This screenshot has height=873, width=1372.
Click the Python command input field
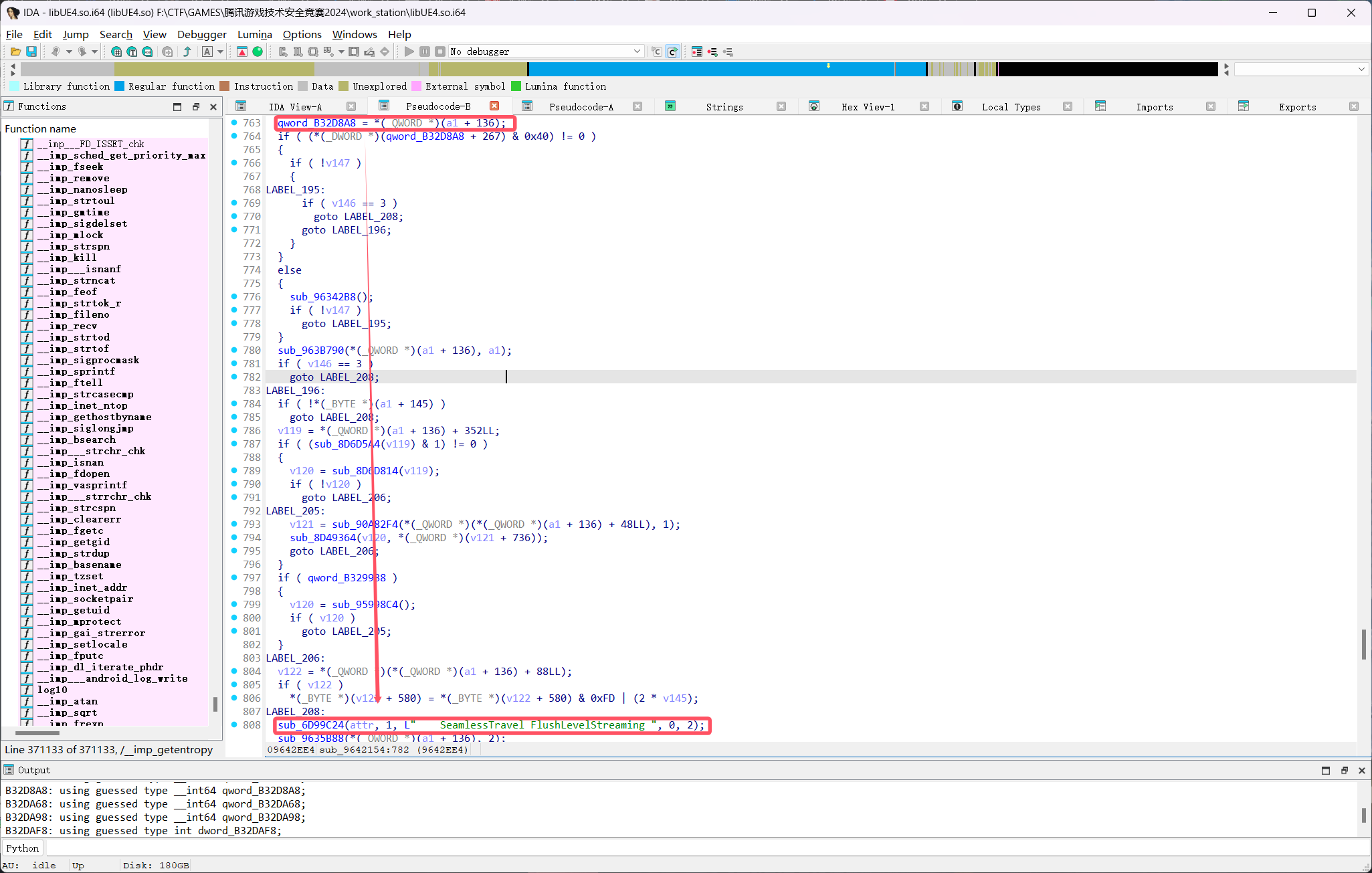click(x=706, y=848)
